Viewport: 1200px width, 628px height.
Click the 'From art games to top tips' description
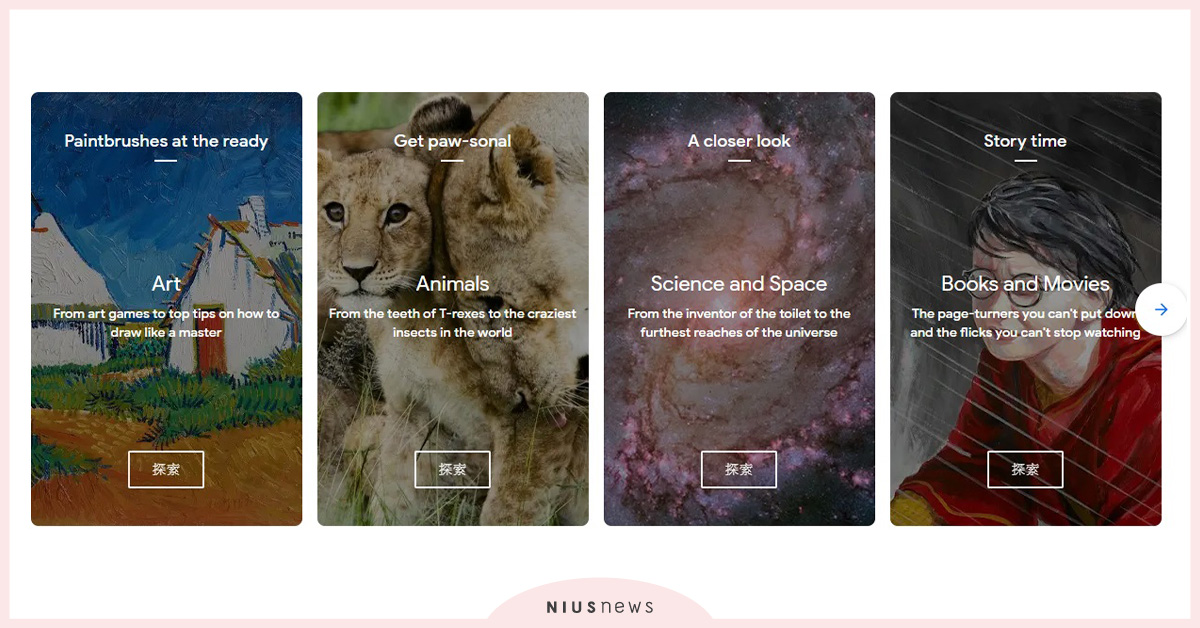[166, 323]
